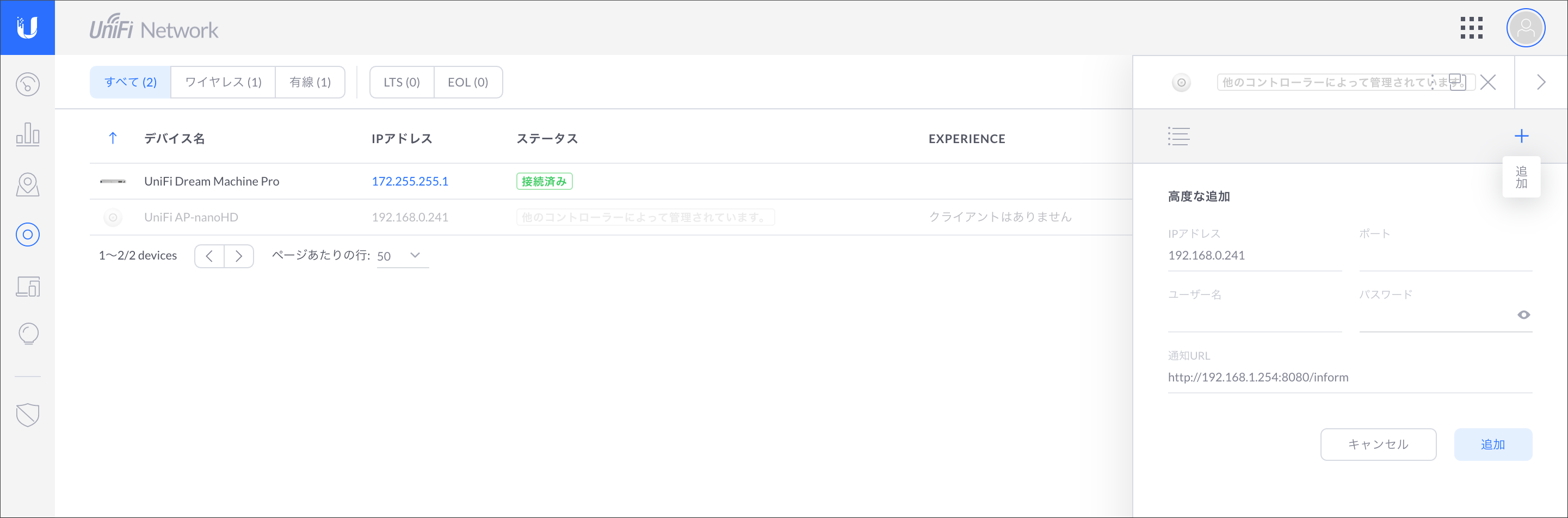Click the デバイス名 column header
Screen dimensions: 1568x518
click(x=174, y=139)
